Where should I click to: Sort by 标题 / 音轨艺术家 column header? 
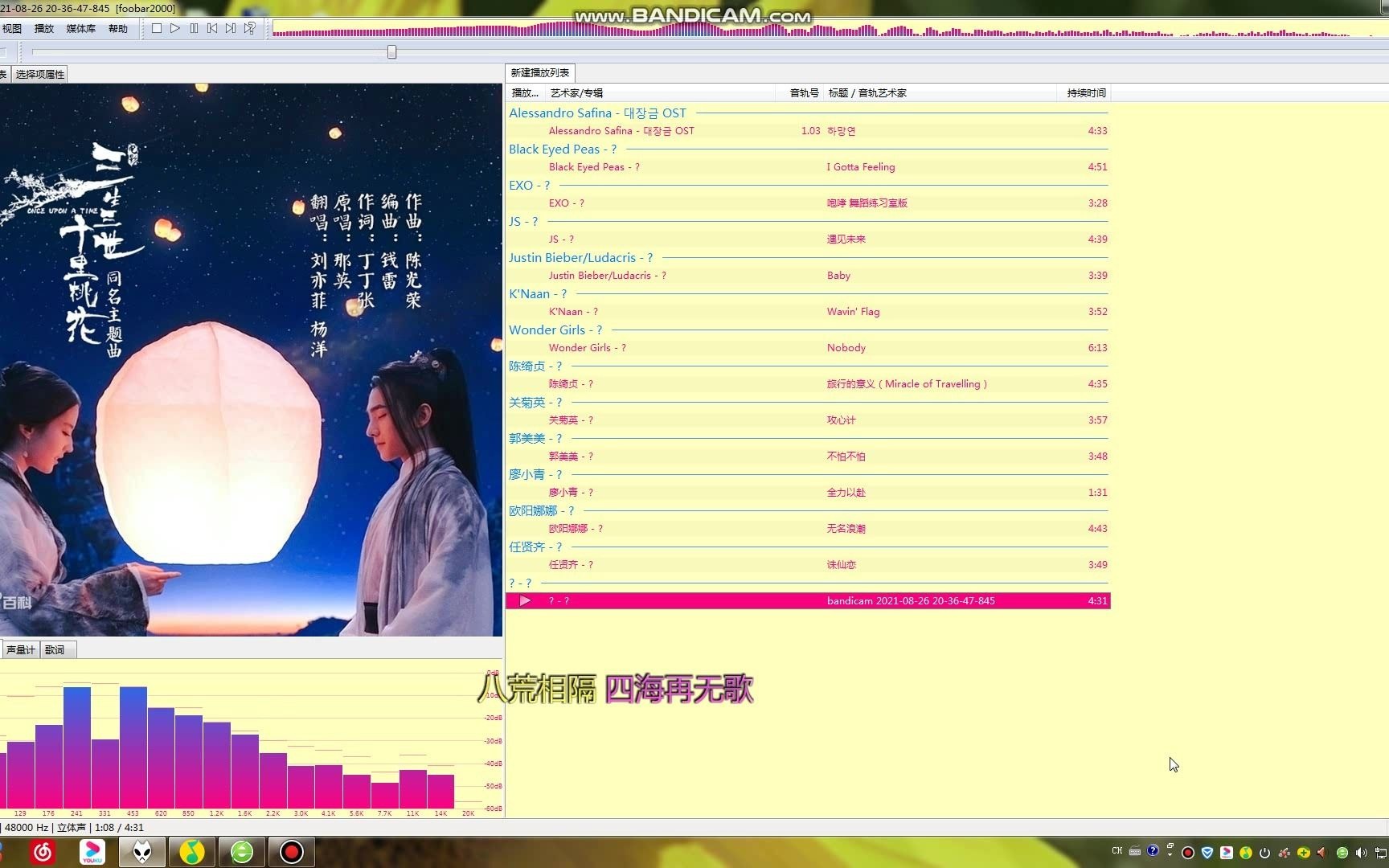click(940, 93)
